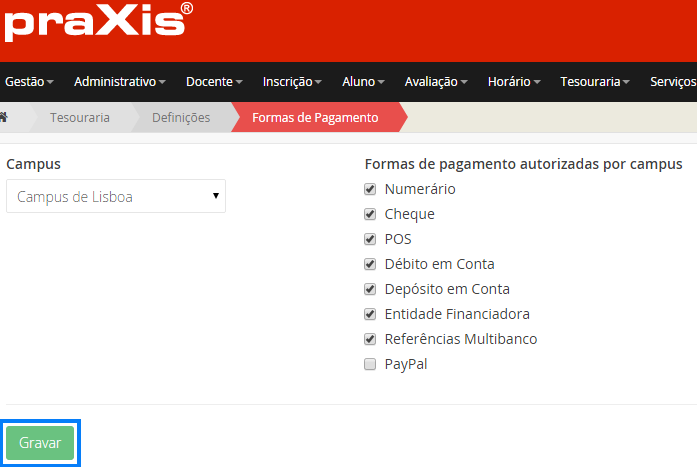Open the Tesouraria dropdown menu

click(594, 81)
